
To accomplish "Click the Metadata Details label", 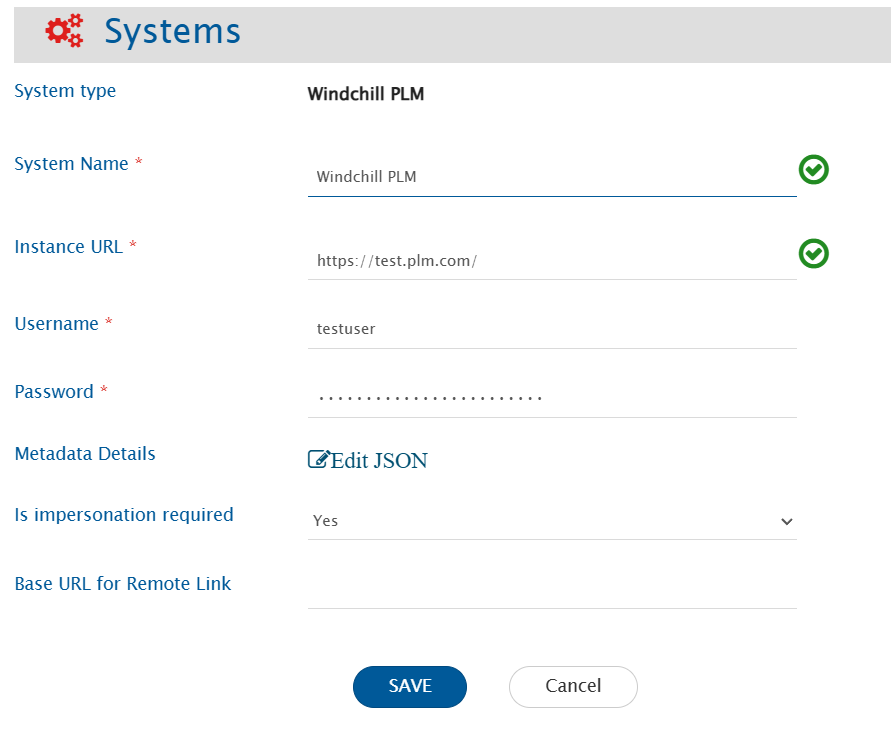I will (85, 453).
